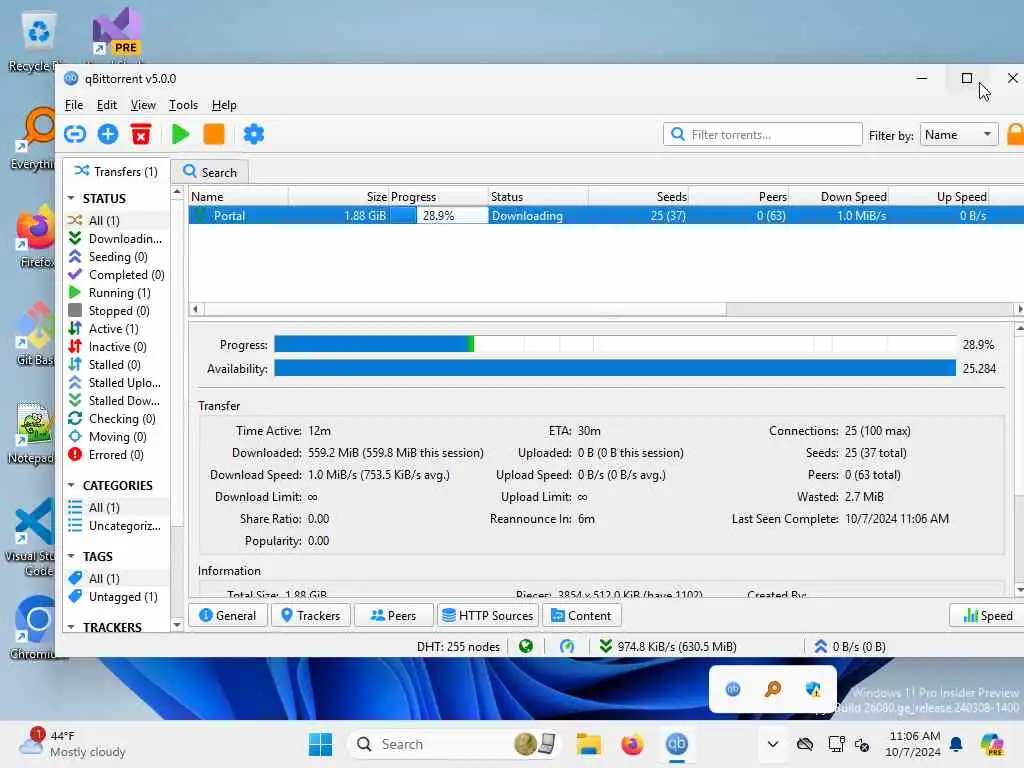Screen dimensions: 1024x768
Task: Open File Explorer from the taskbar
Action: 588,744
